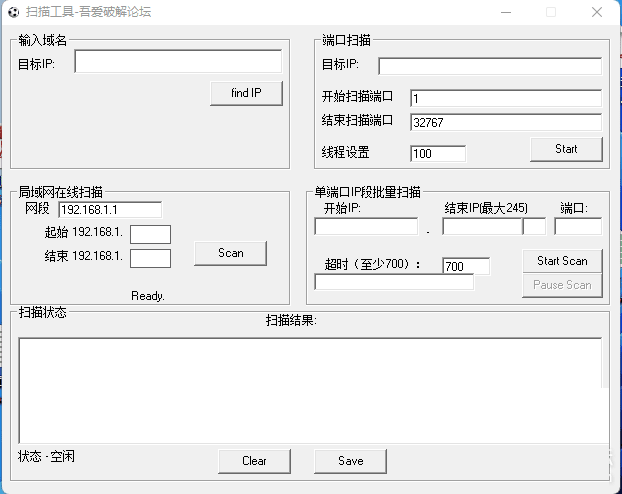Screen dimensions: 622x494
Task: Click the 端口 input field in batch scan
Action: click(x=578, y=226)
